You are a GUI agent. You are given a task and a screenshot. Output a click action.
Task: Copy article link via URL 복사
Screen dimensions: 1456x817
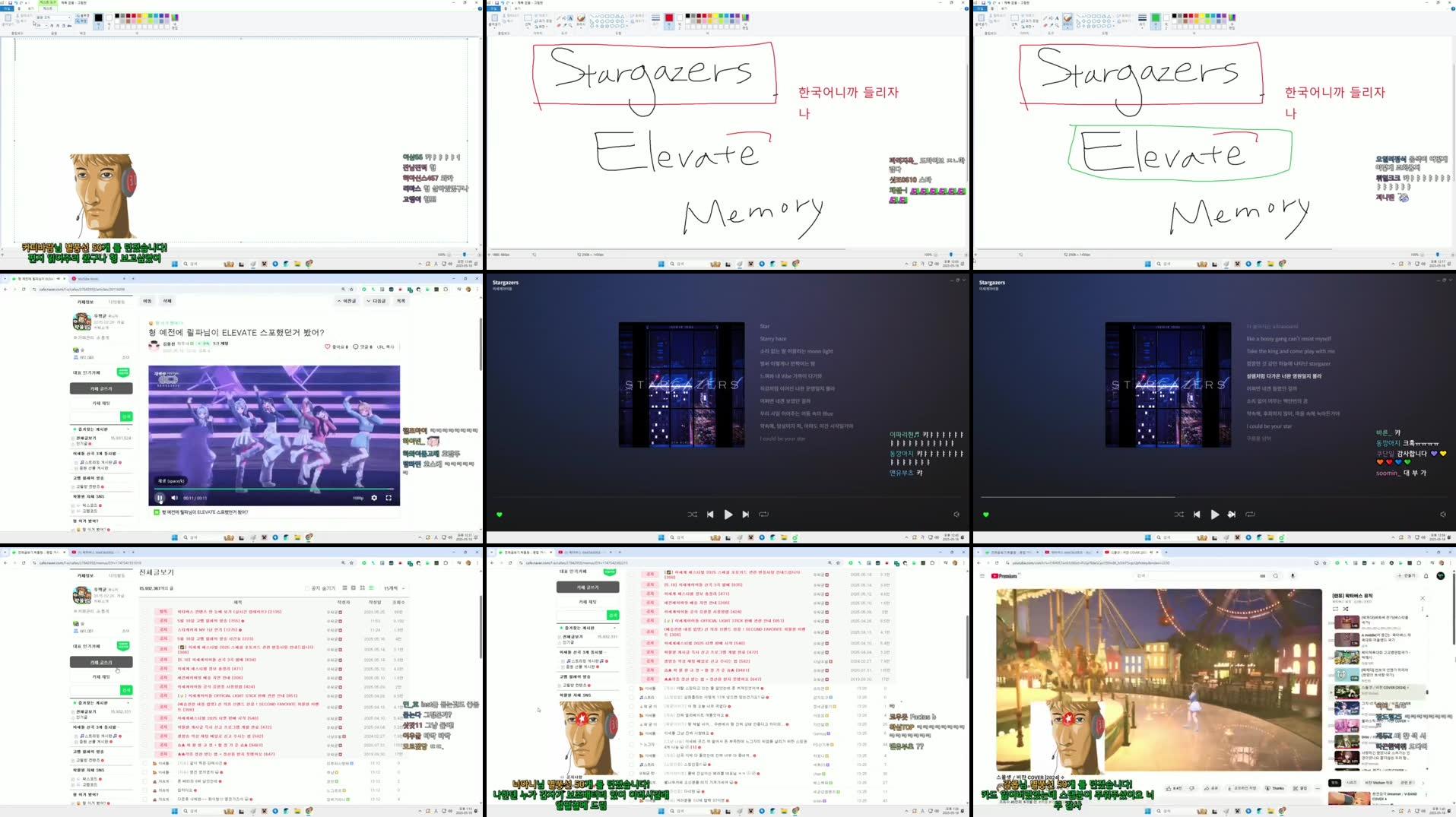[x=385, y=347]
